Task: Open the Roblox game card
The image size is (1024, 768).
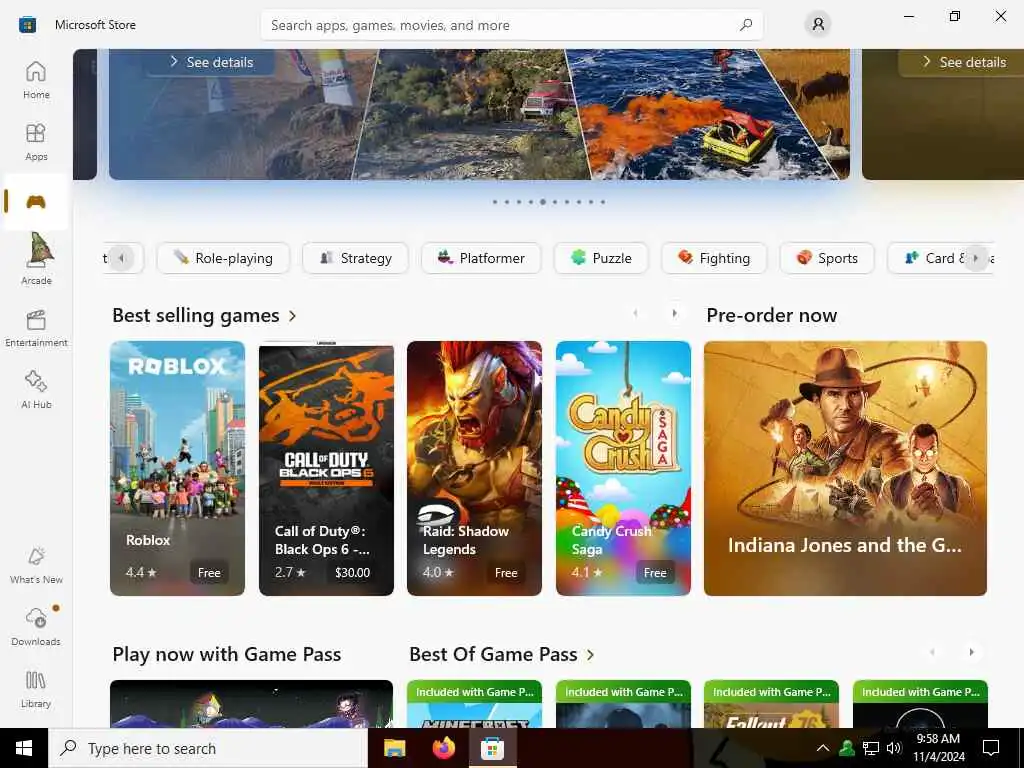Action: [178, 468]
